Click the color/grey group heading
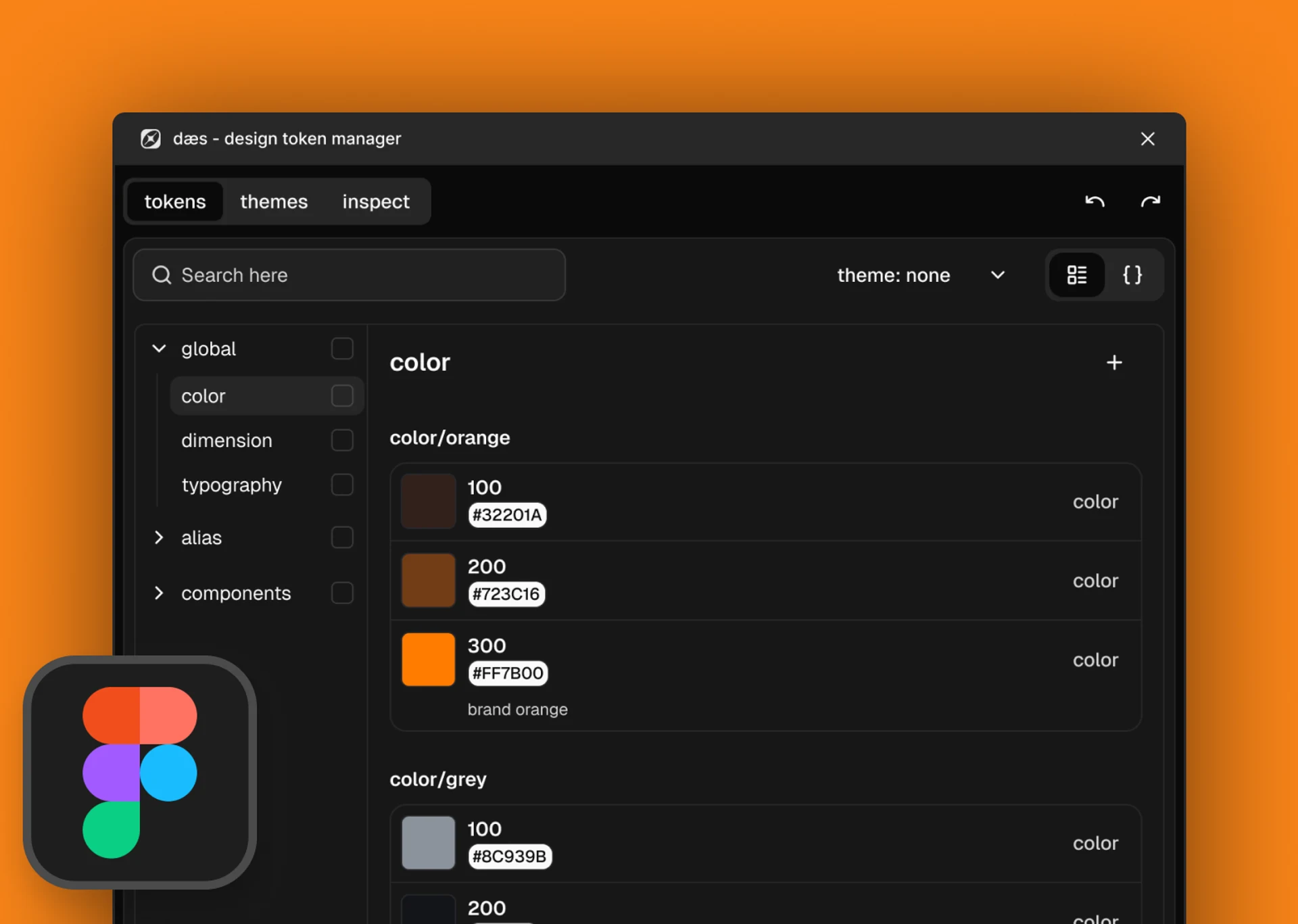 click(x=438, y=779)
